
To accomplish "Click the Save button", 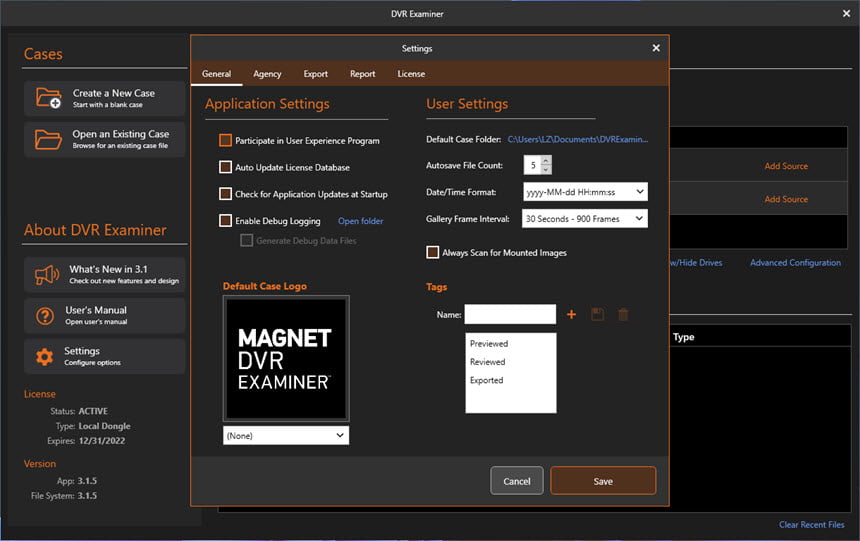I will 603,481.
